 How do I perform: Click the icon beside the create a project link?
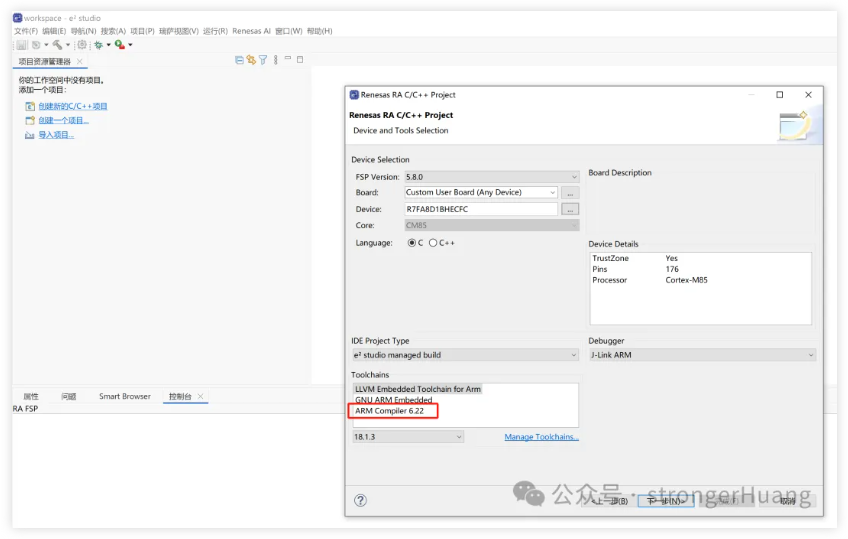point(30,121)
